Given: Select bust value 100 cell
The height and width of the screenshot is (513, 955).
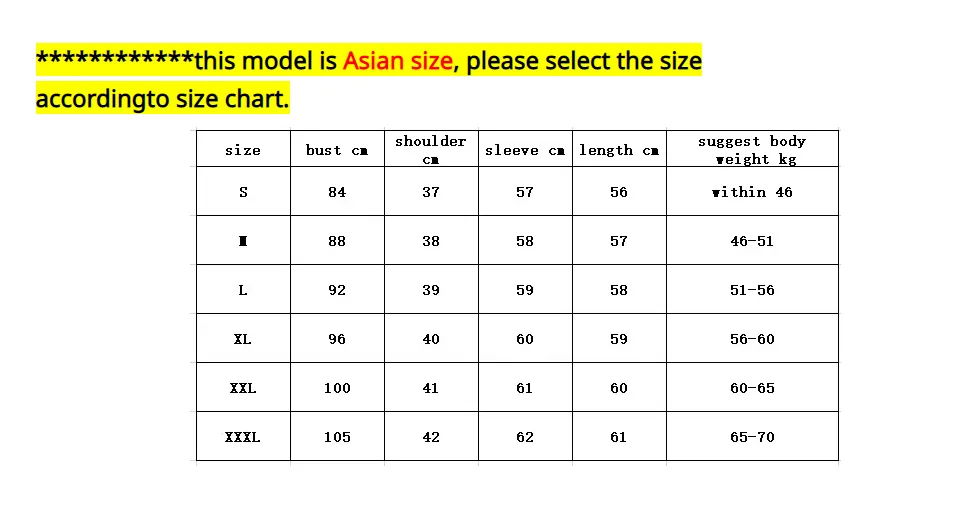Looking at the screenshot, I should (x=337, y=387).
